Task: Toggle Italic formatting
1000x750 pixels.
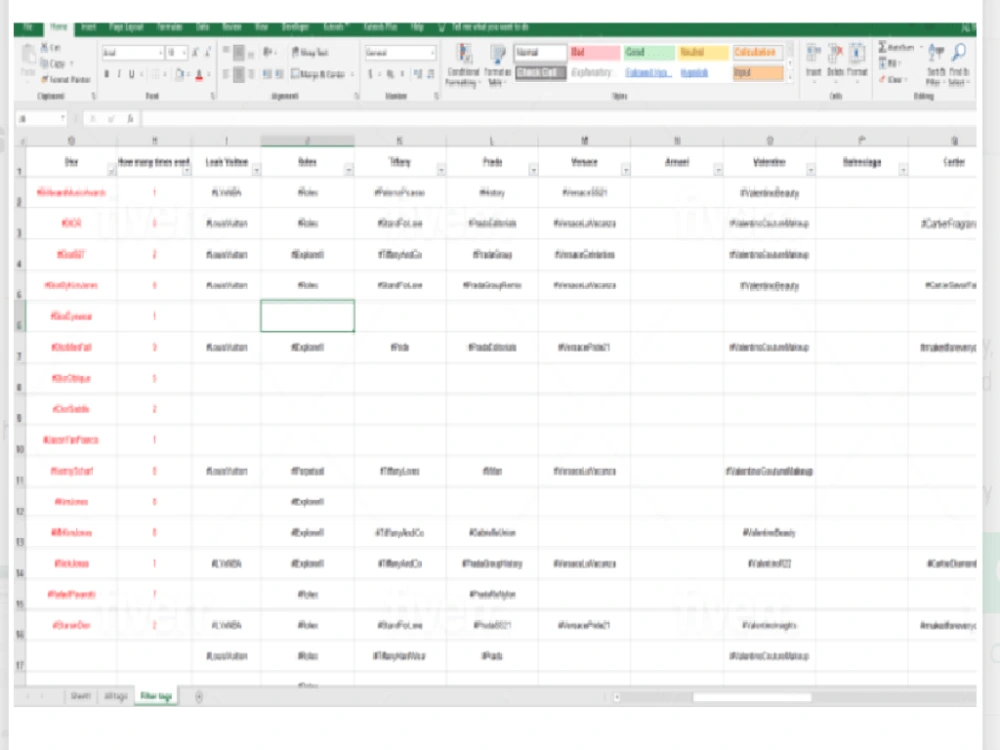Action: point(119,75)
